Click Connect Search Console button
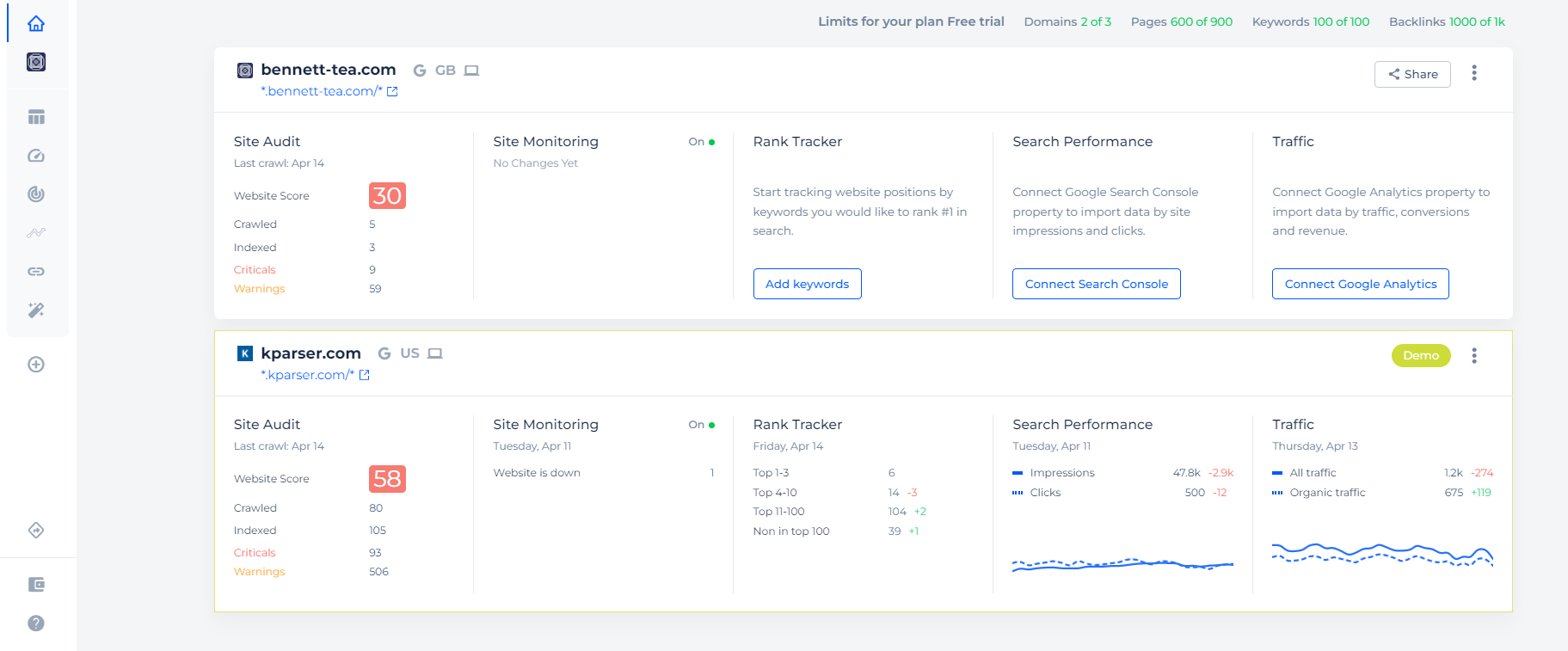This screenshot has width=1568, height=651. (1096, 284)
